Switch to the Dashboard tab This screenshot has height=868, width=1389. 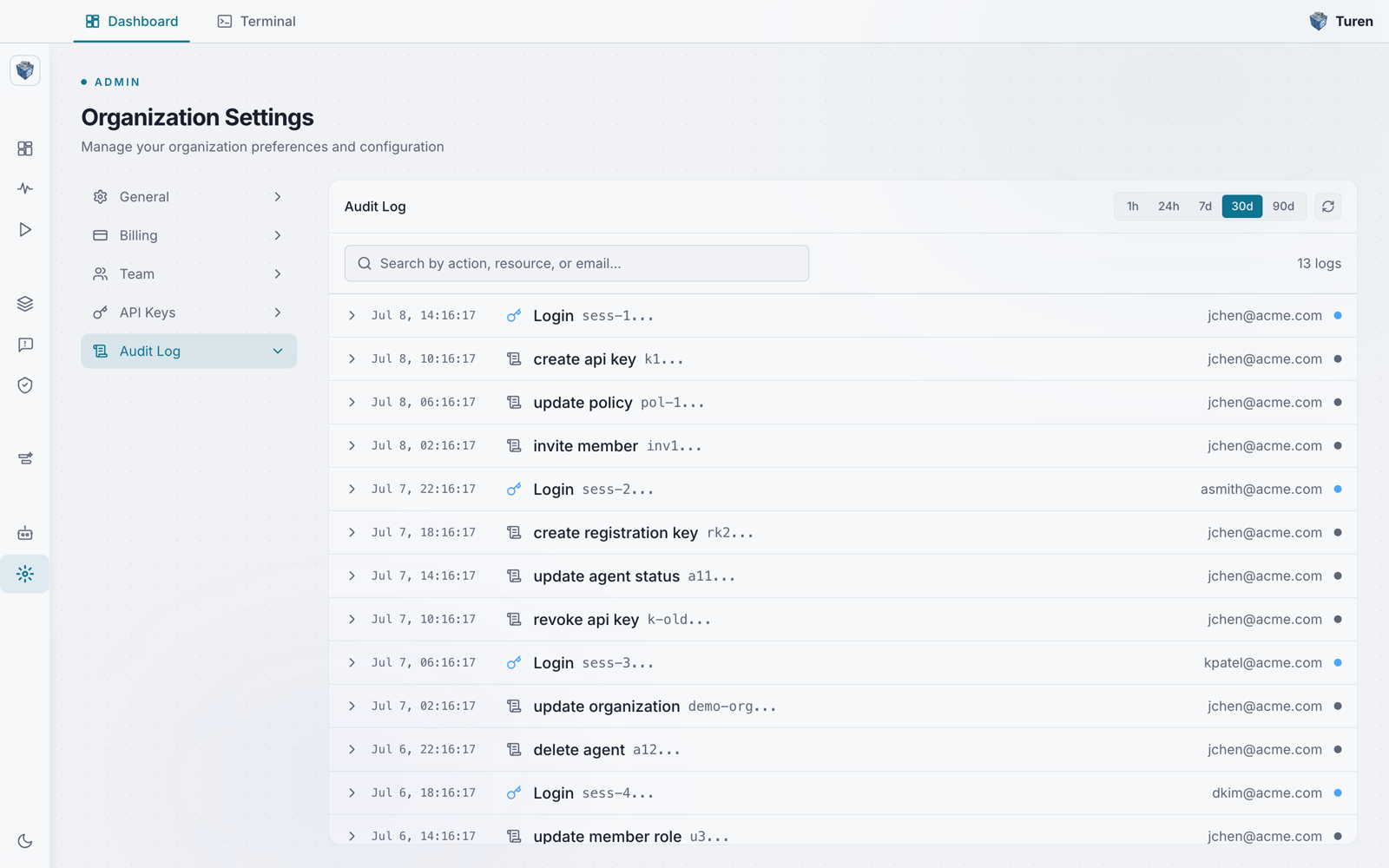pos(132,21)
